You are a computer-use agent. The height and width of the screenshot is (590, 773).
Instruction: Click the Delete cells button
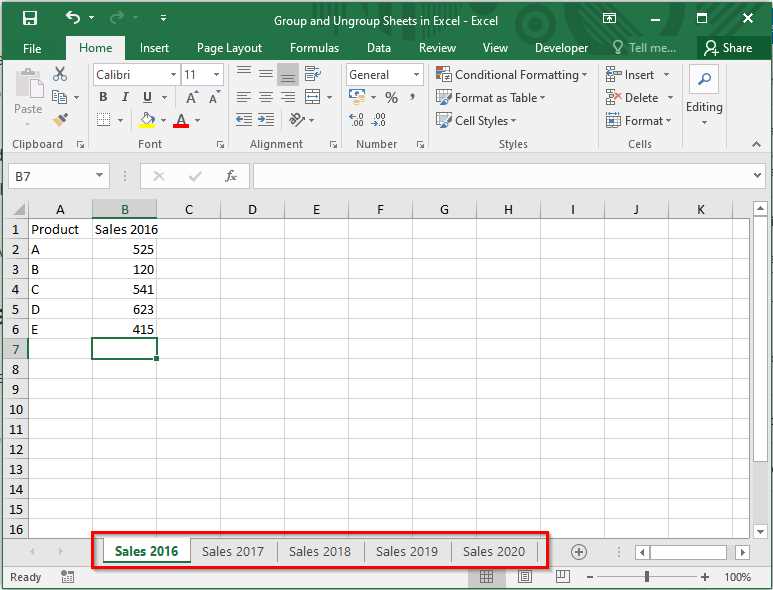click(632, 98)
